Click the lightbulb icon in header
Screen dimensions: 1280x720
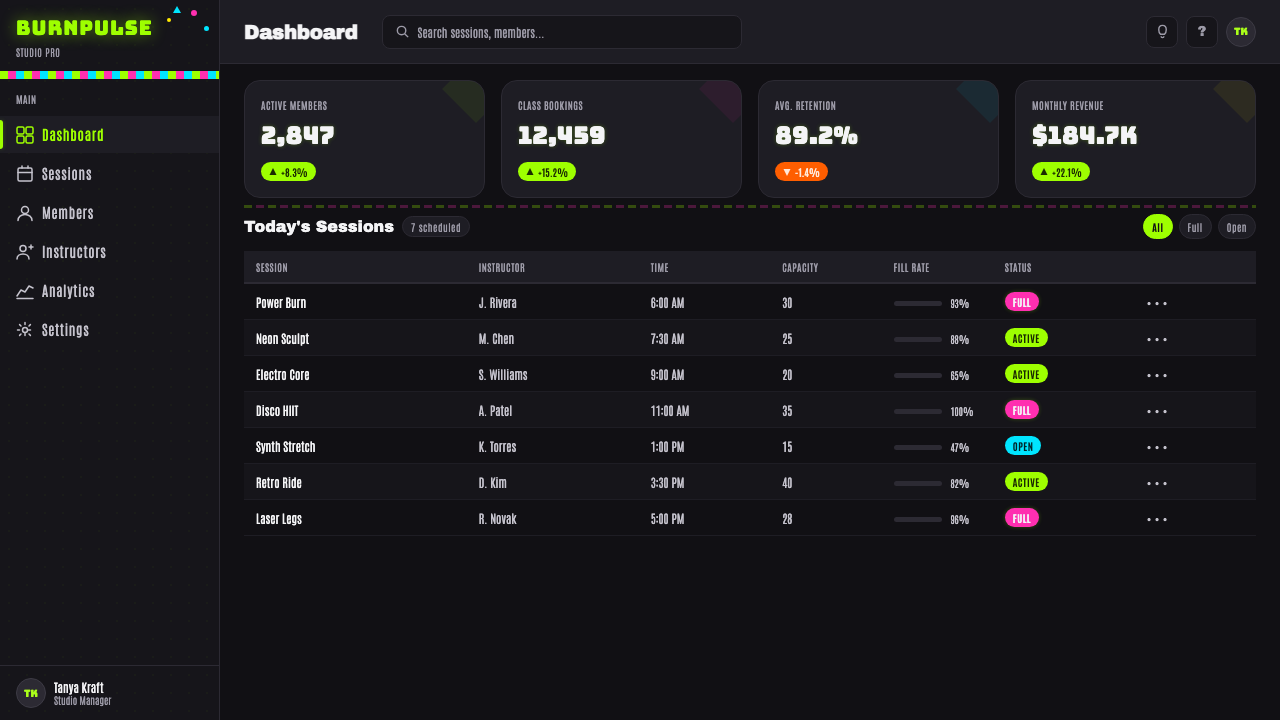coord(1162,32)
